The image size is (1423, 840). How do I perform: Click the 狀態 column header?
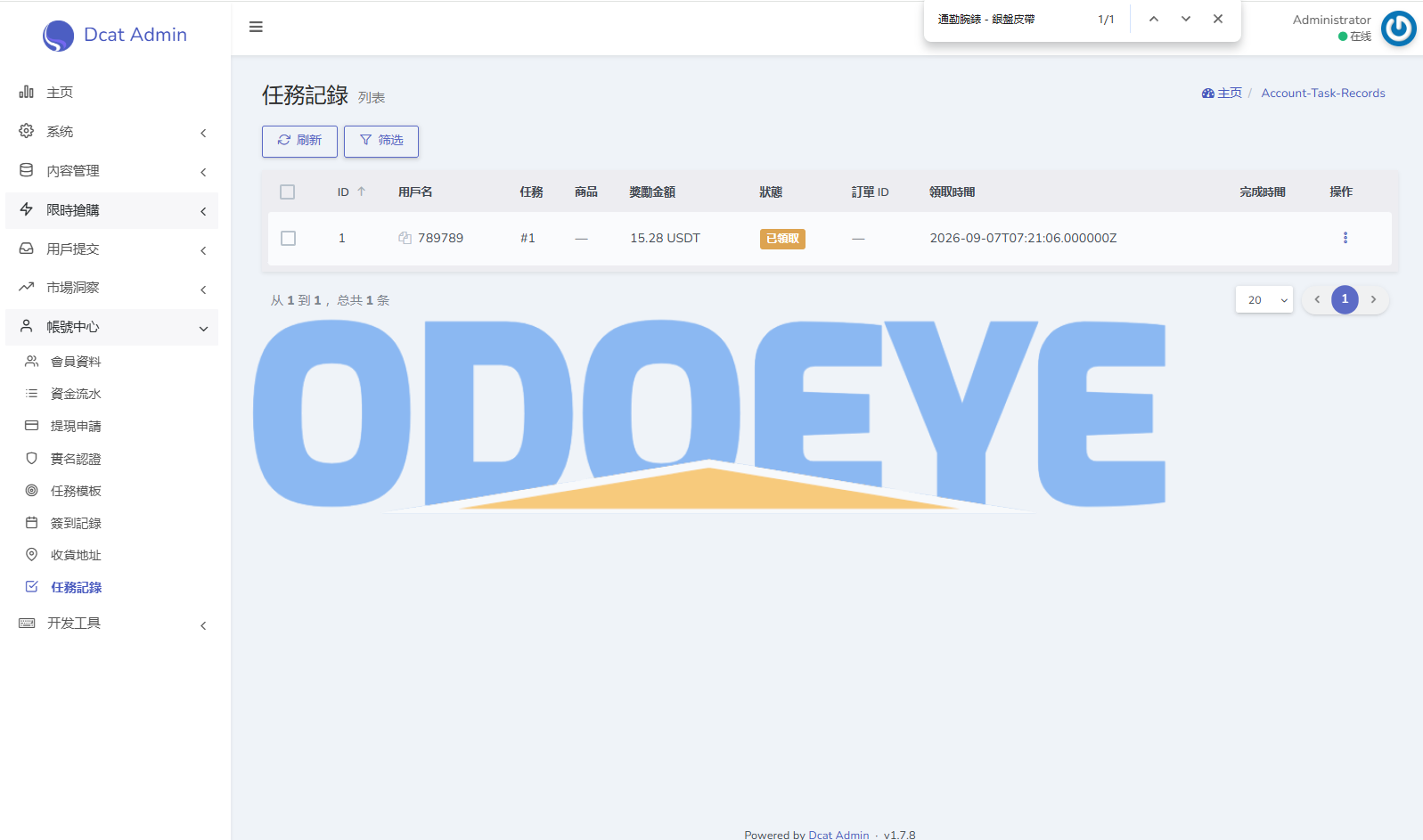tap(771, 192)
